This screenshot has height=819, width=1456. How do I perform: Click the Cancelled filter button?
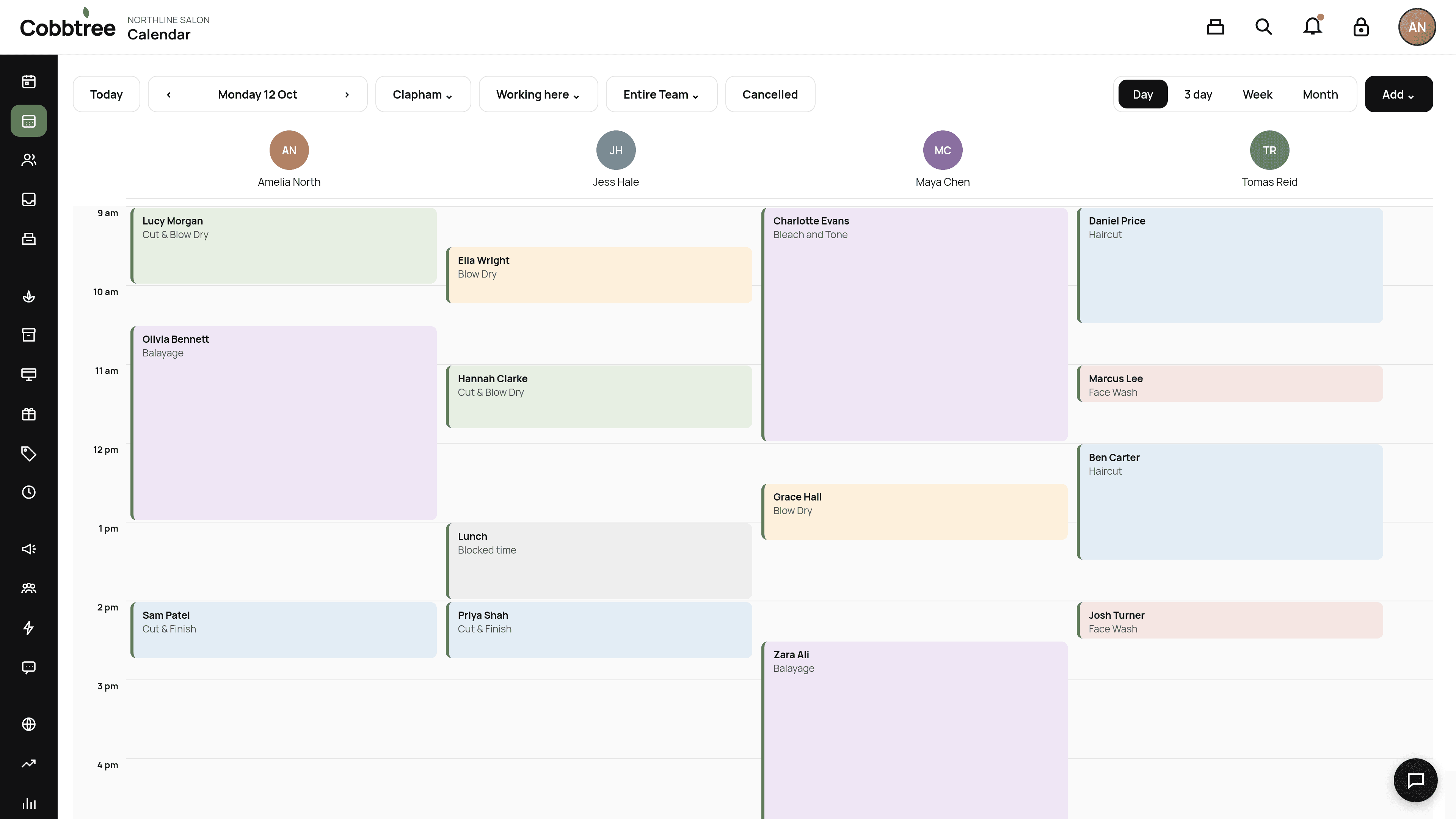tap(770, 94)
